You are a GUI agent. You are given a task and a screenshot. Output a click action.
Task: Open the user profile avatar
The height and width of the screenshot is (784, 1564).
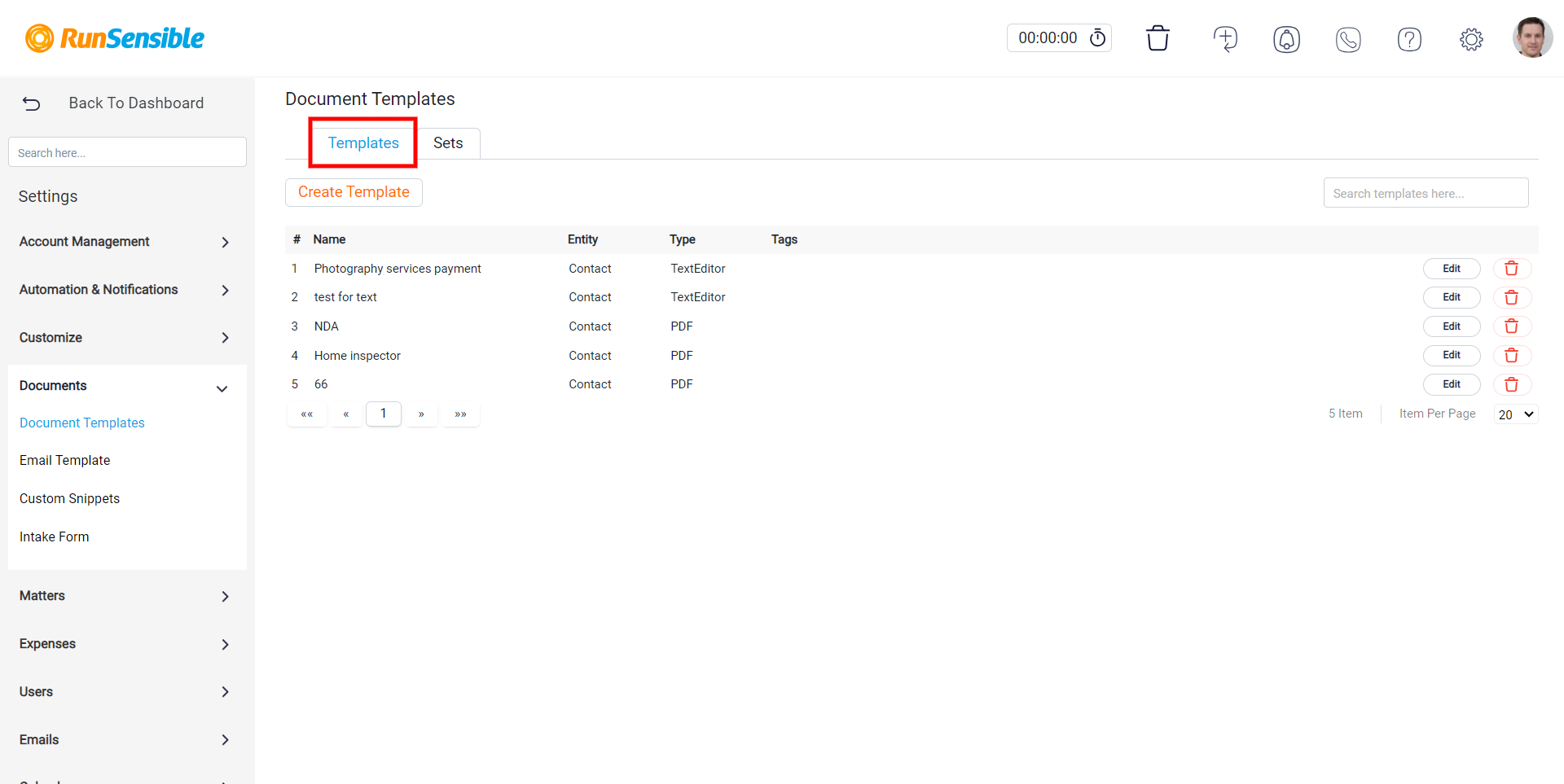click(x=1532, y=37)
